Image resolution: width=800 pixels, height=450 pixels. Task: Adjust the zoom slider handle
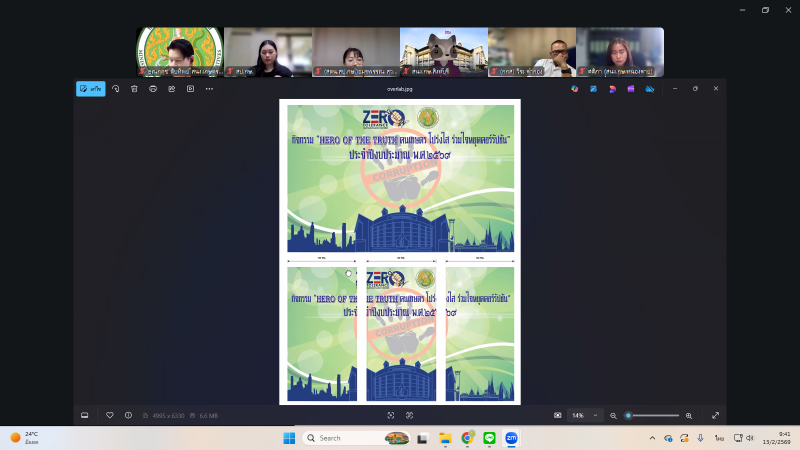coord(628,415)
